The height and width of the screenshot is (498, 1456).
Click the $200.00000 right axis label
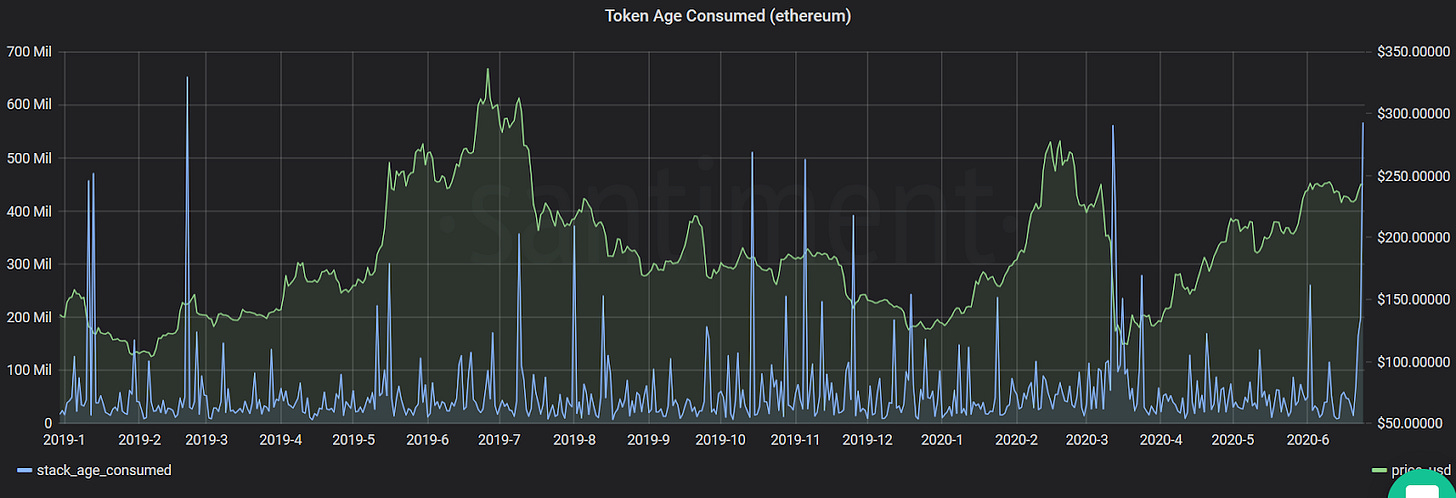pos(1411,237)
